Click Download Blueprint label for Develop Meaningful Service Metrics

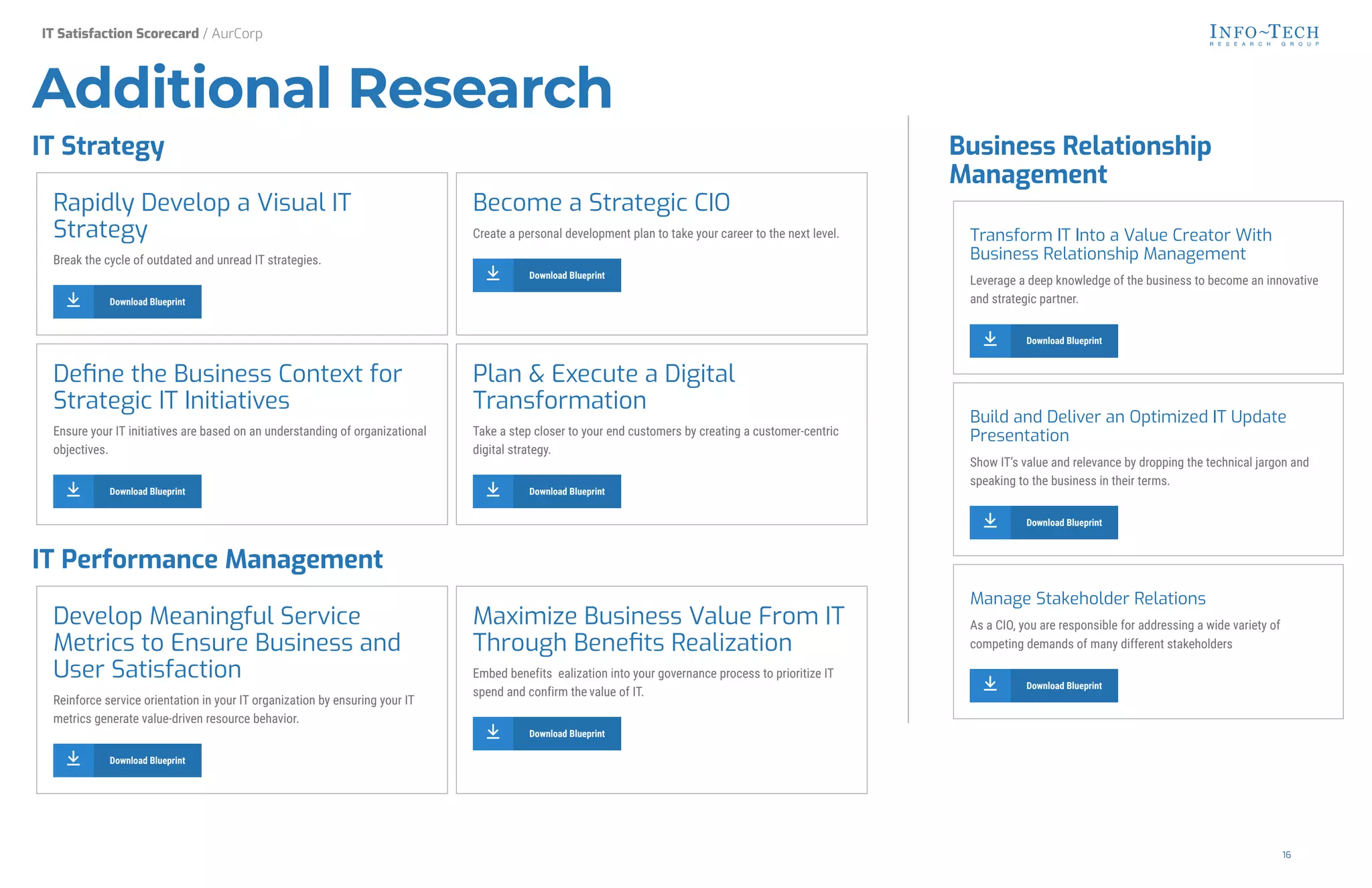click(147, 761)
